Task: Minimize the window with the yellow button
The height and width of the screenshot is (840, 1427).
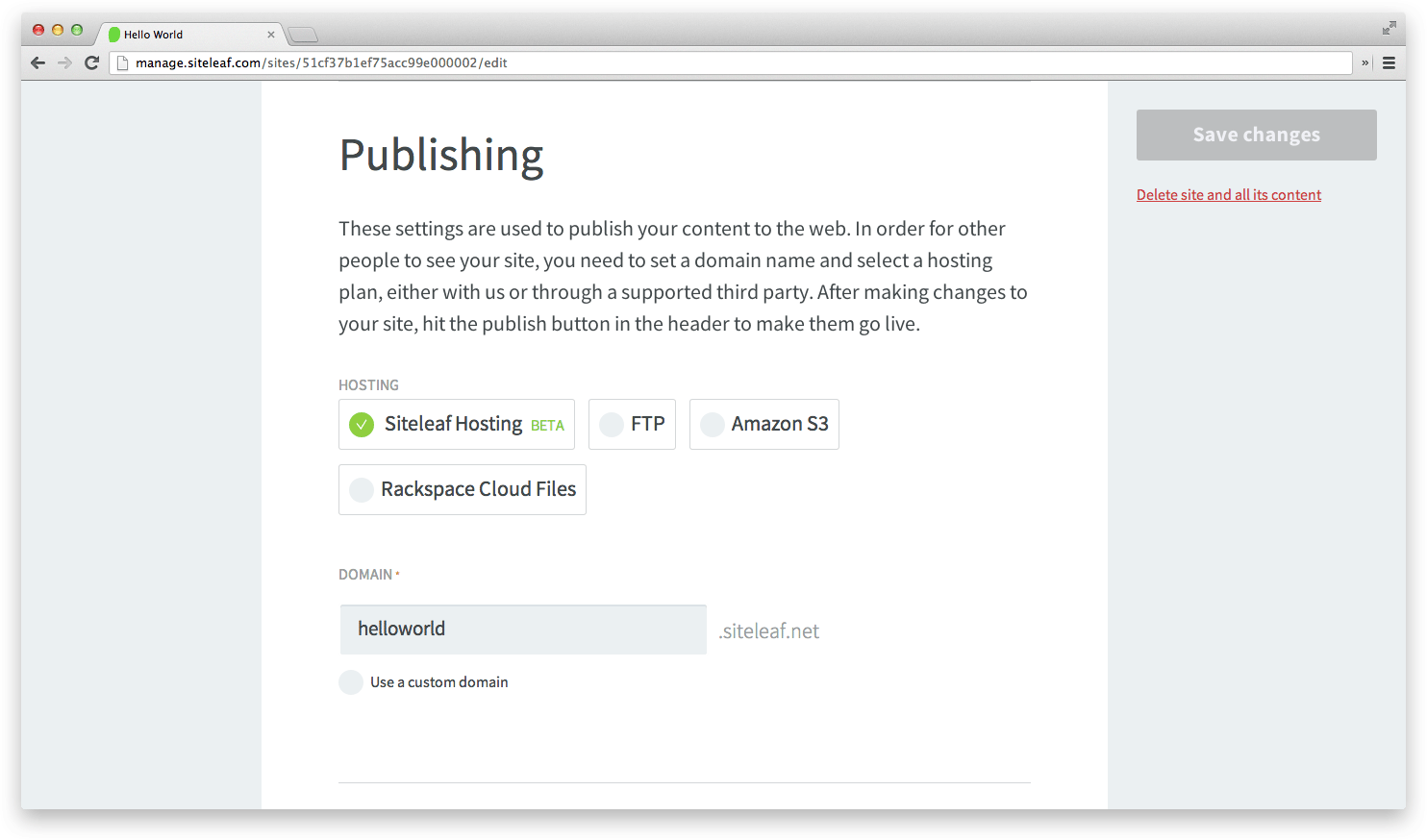Action: [x=58, y=30]
